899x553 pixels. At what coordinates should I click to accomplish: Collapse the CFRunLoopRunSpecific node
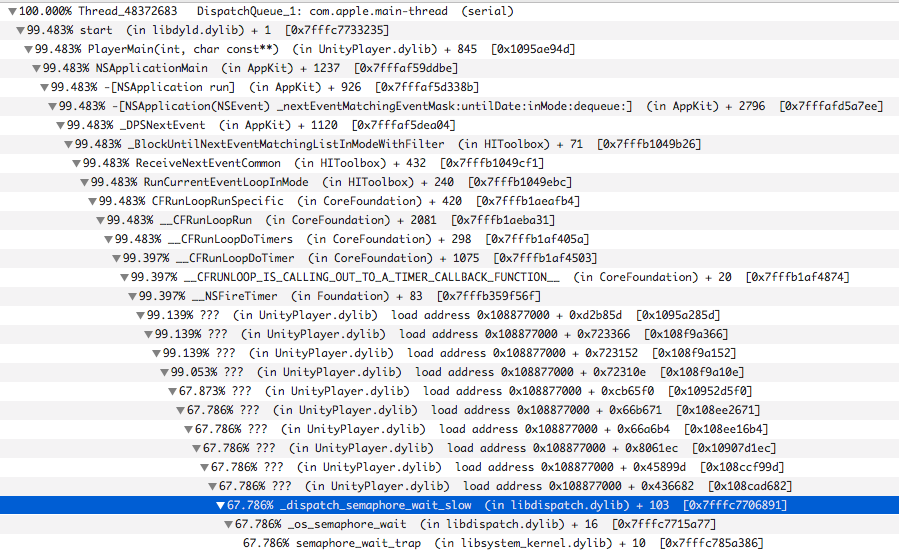point(92,202)
